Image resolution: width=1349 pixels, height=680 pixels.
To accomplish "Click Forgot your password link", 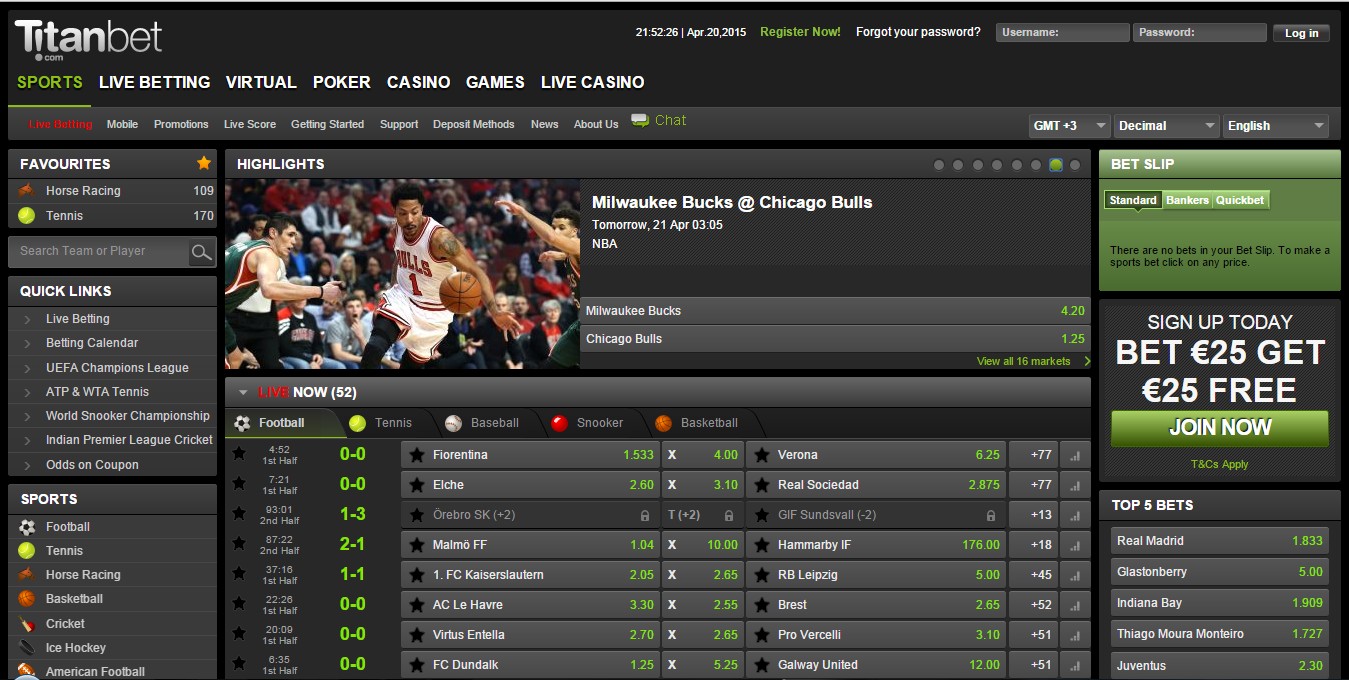I will click(918, 32).
